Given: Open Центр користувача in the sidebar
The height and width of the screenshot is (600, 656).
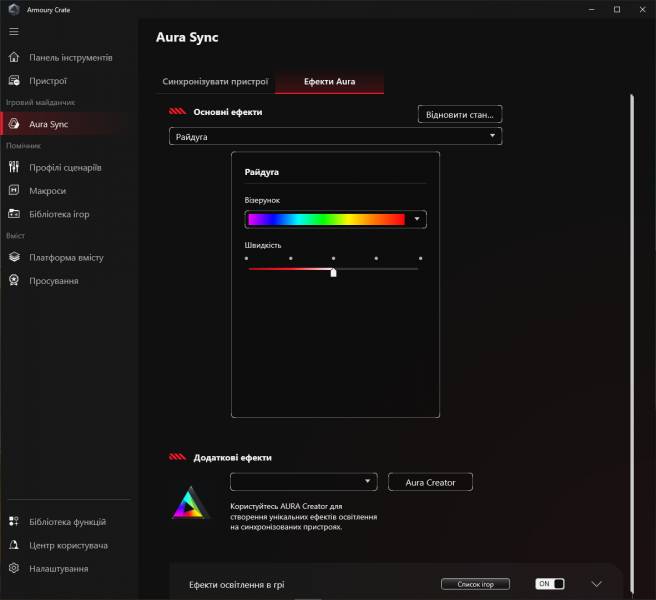Looking at the screenshot, I should [x=68, y=546].
